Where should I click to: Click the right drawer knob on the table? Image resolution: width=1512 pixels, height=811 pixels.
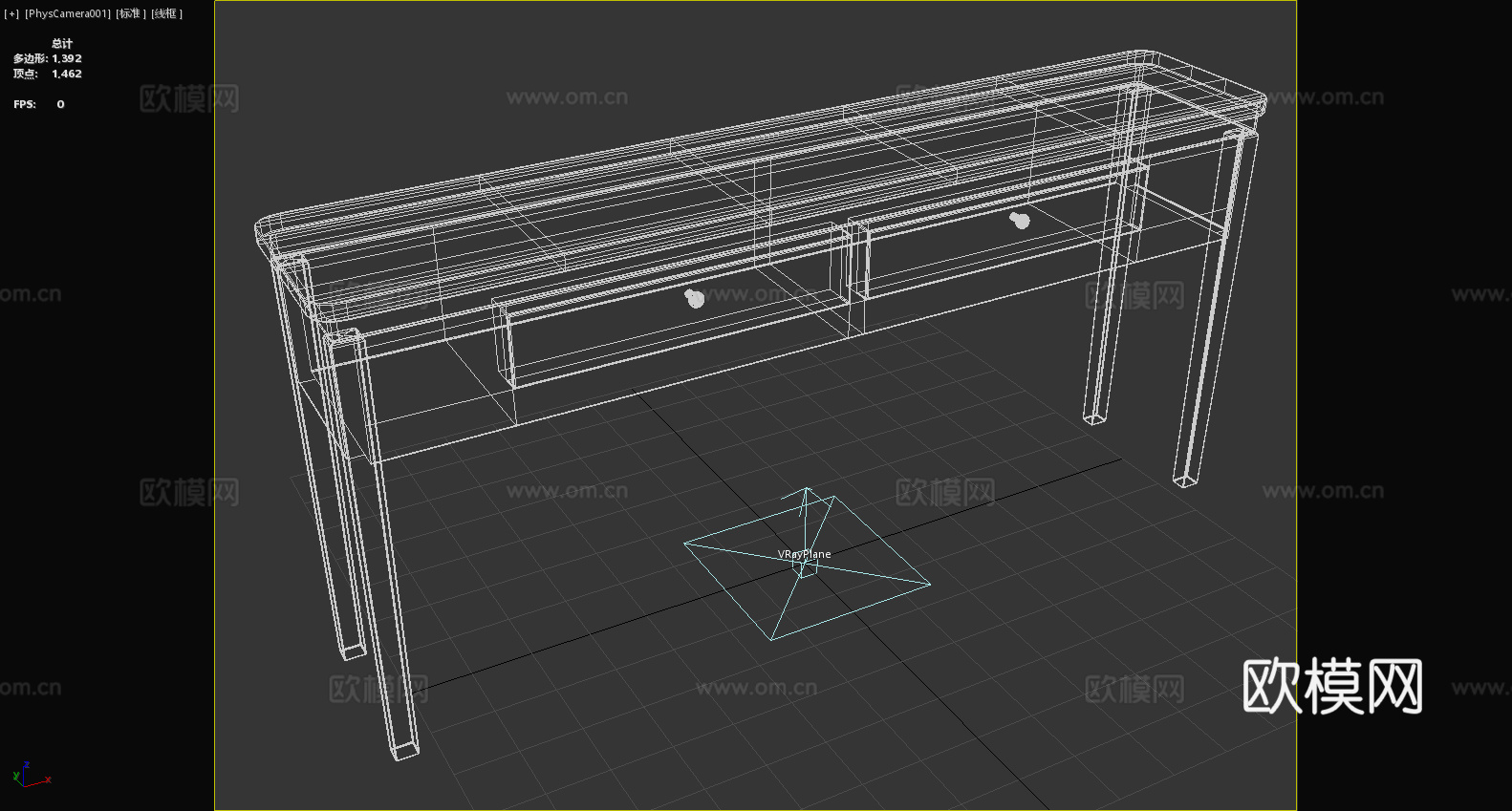pyautogui.click(x=1020, y=220)
